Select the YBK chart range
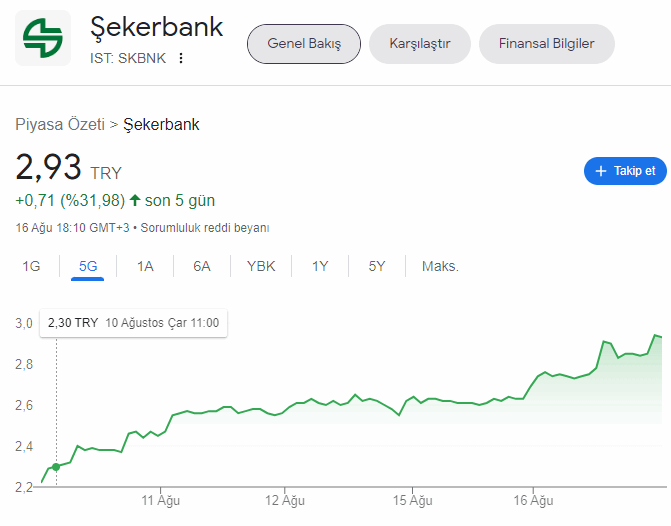The height and width of the screenshot is (526, 671). pos(261,266)
